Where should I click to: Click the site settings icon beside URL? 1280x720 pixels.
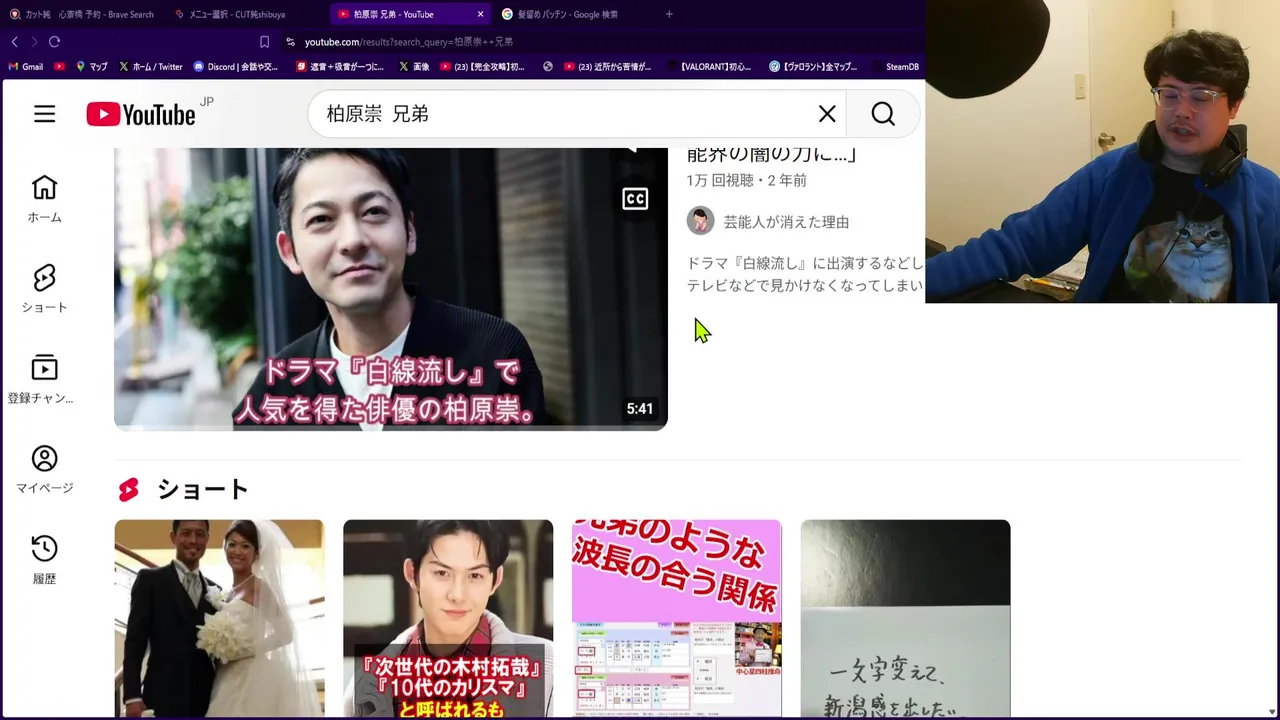290,42
